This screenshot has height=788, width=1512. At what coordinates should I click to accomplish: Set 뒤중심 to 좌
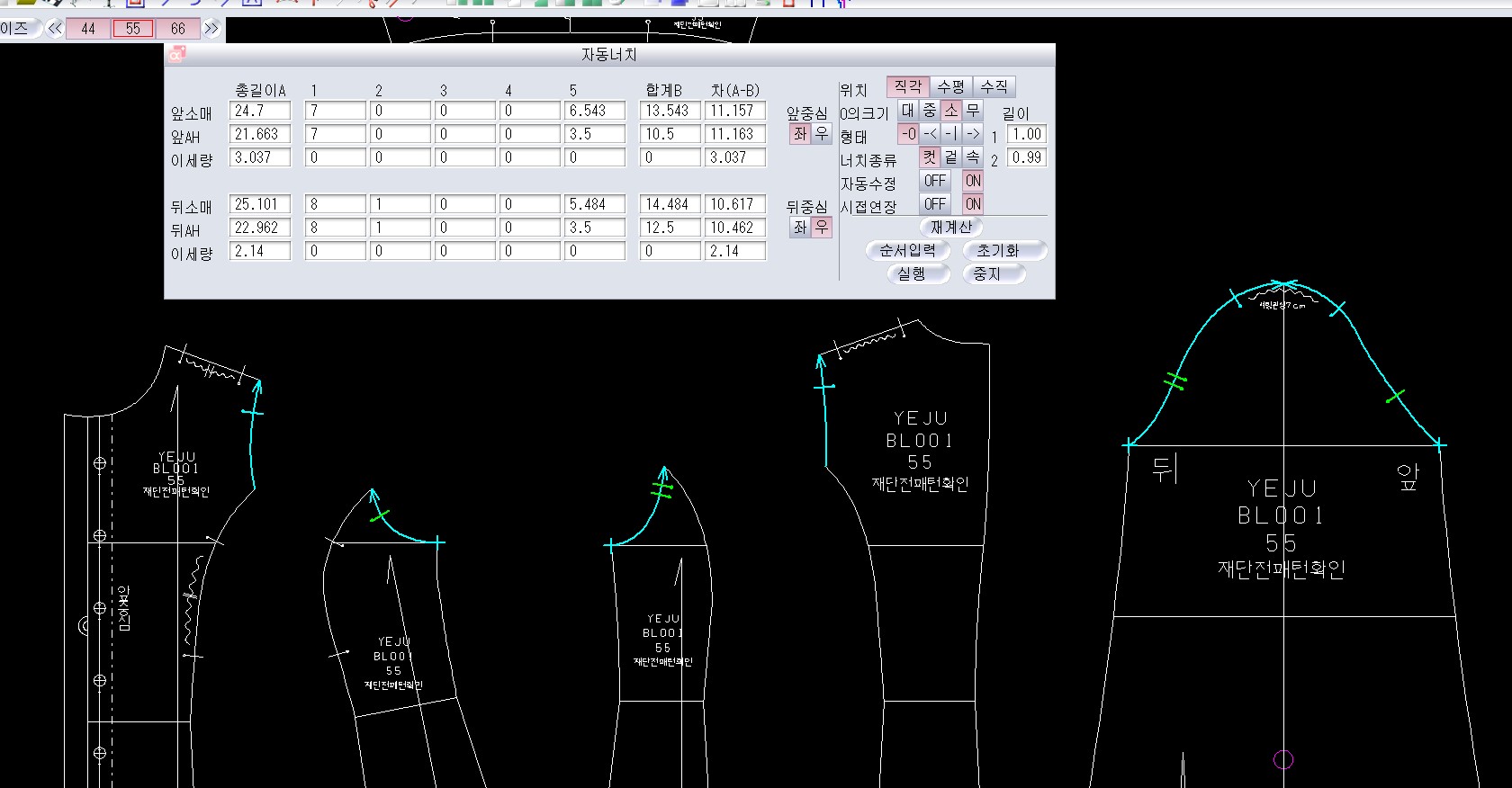tap(800, 228)
